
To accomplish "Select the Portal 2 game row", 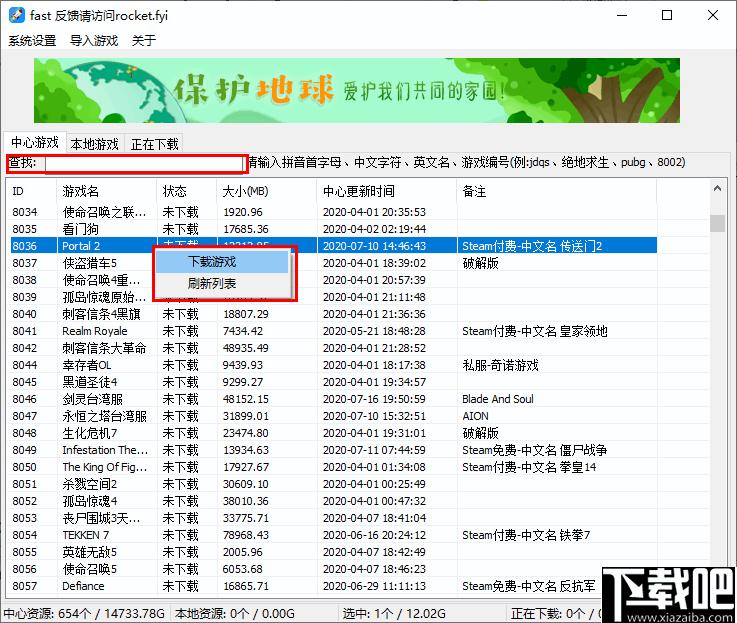I will (x=333, y=246).
